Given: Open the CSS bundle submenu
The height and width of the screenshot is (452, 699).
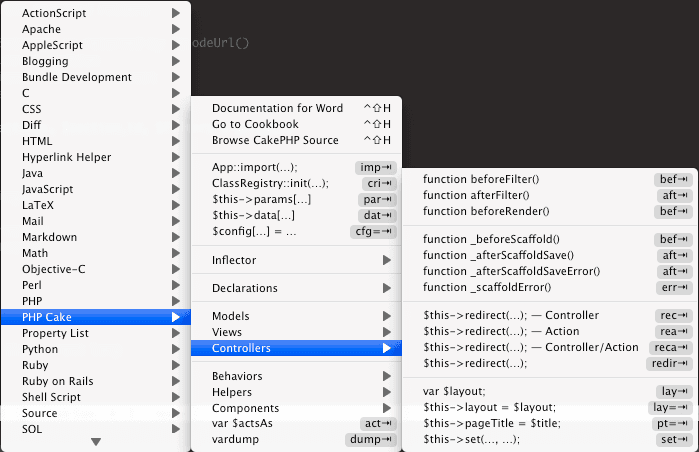Looking at the screenshot, I should tap(96, 109).
